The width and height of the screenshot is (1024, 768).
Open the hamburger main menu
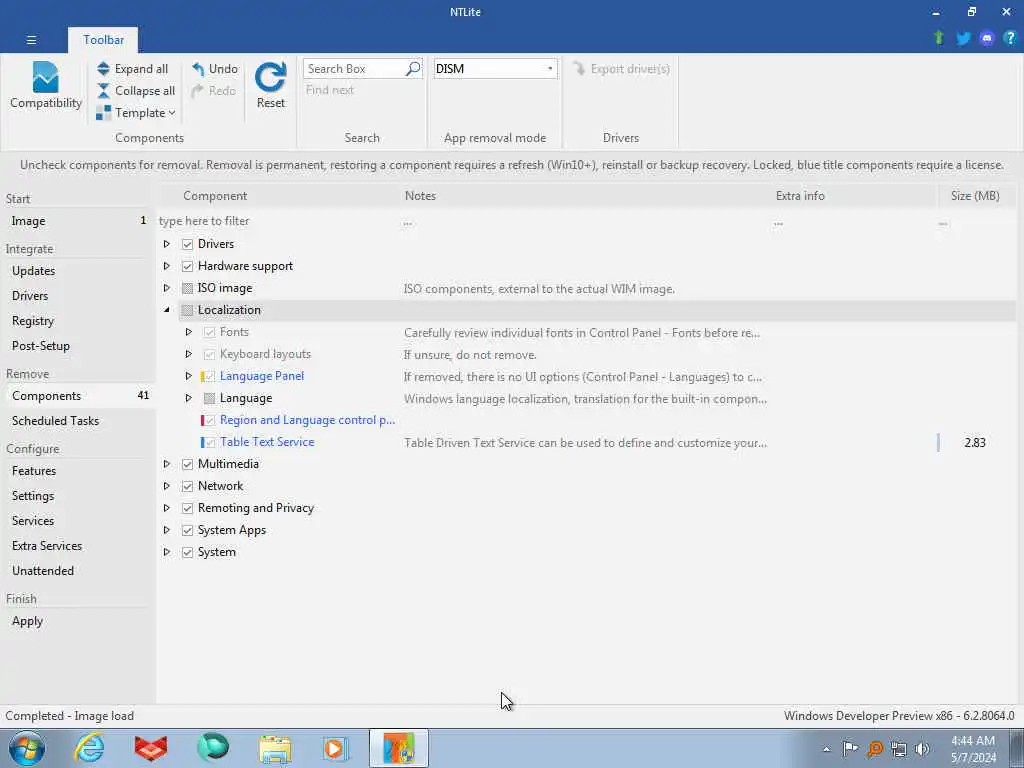tap(31, 40)
